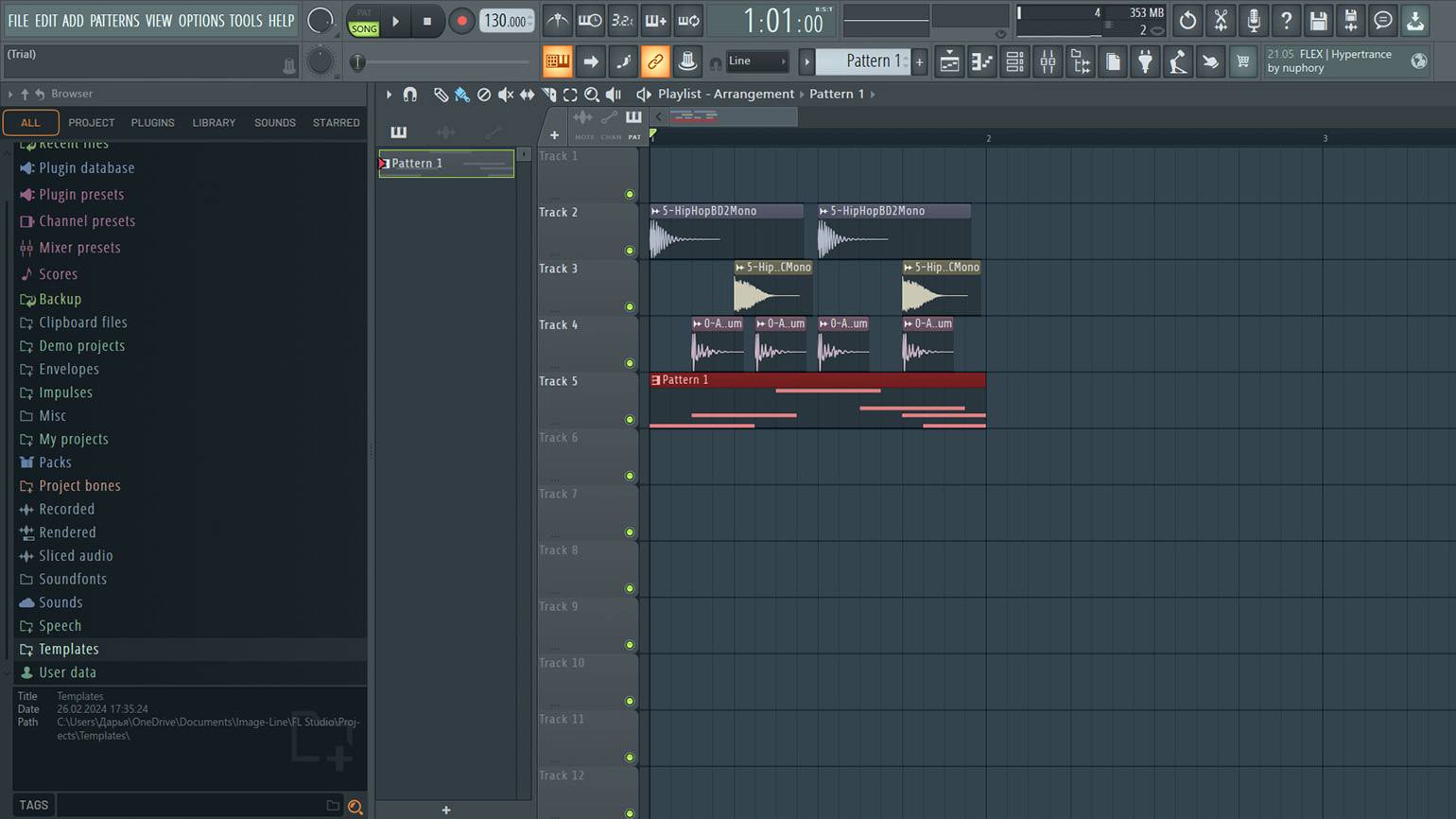The width and height of the screenshot is (1456, 819).
Task: Select the Slip tool in playlist toolbar
Action: [528, 95]
